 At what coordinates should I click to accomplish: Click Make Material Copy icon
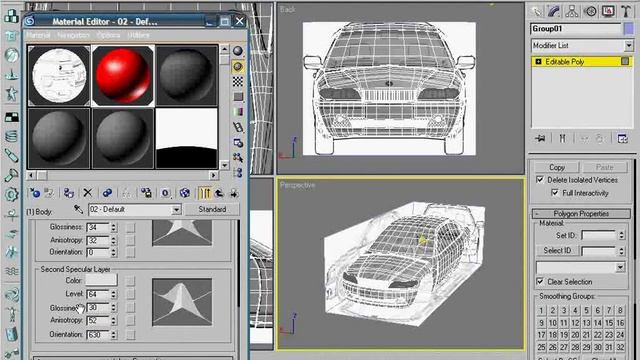[107, 193]
